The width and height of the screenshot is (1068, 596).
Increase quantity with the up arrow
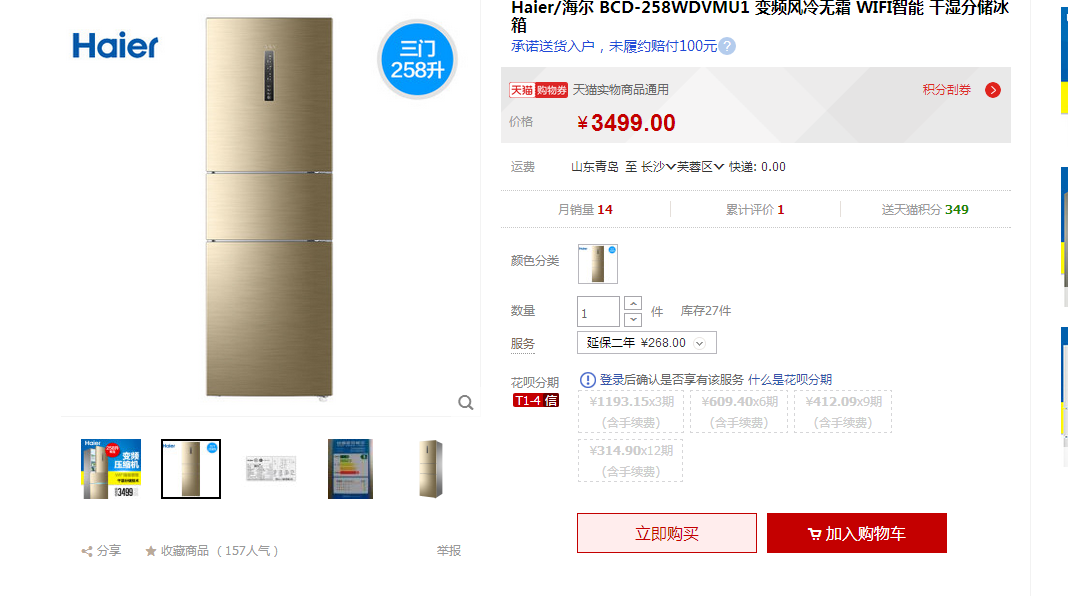coord(633,303)
